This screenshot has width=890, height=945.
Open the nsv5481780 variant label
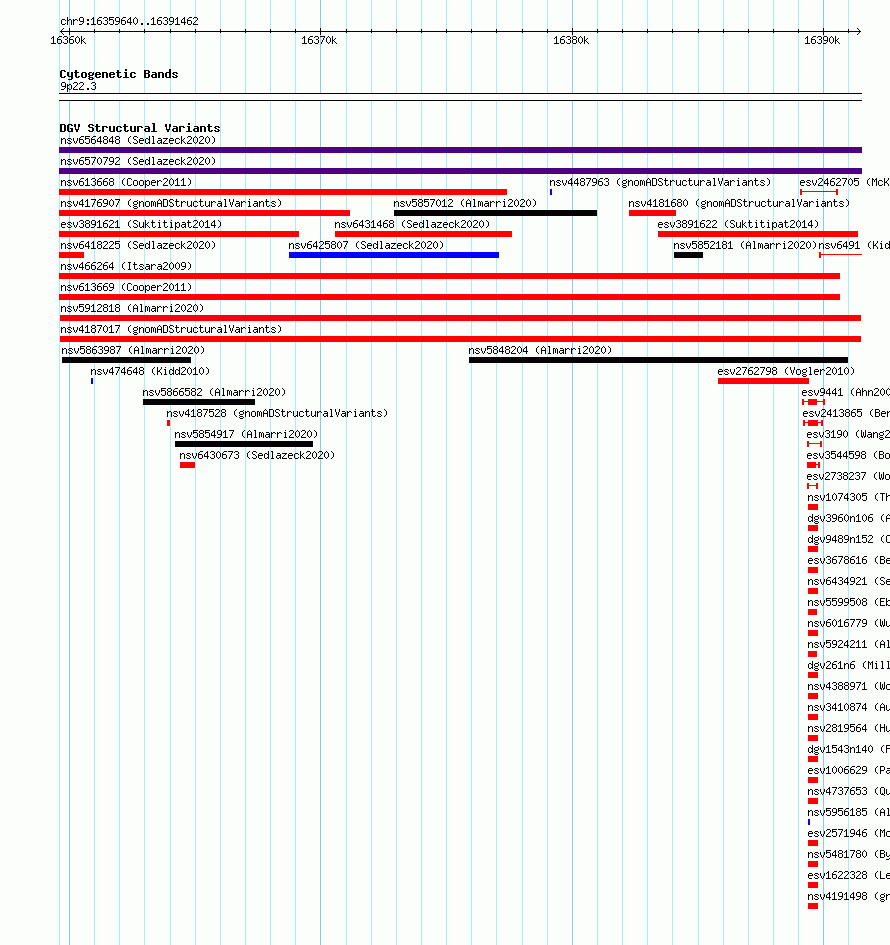848,855
